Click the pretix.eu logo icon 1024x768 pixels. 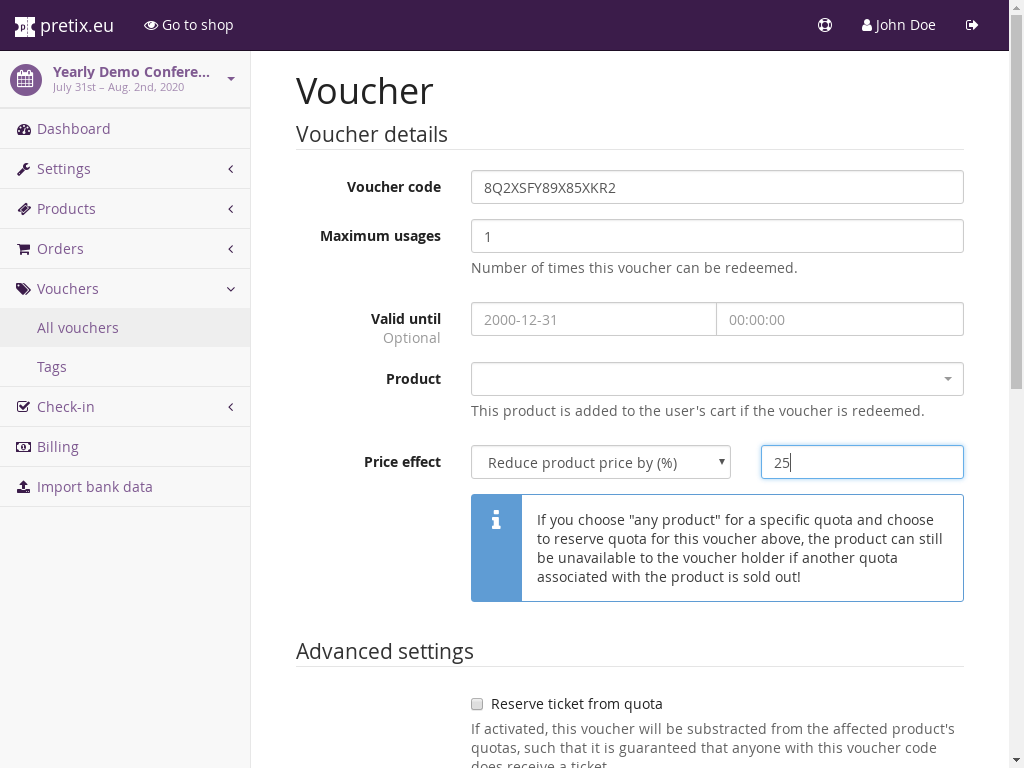click(24, 26)
